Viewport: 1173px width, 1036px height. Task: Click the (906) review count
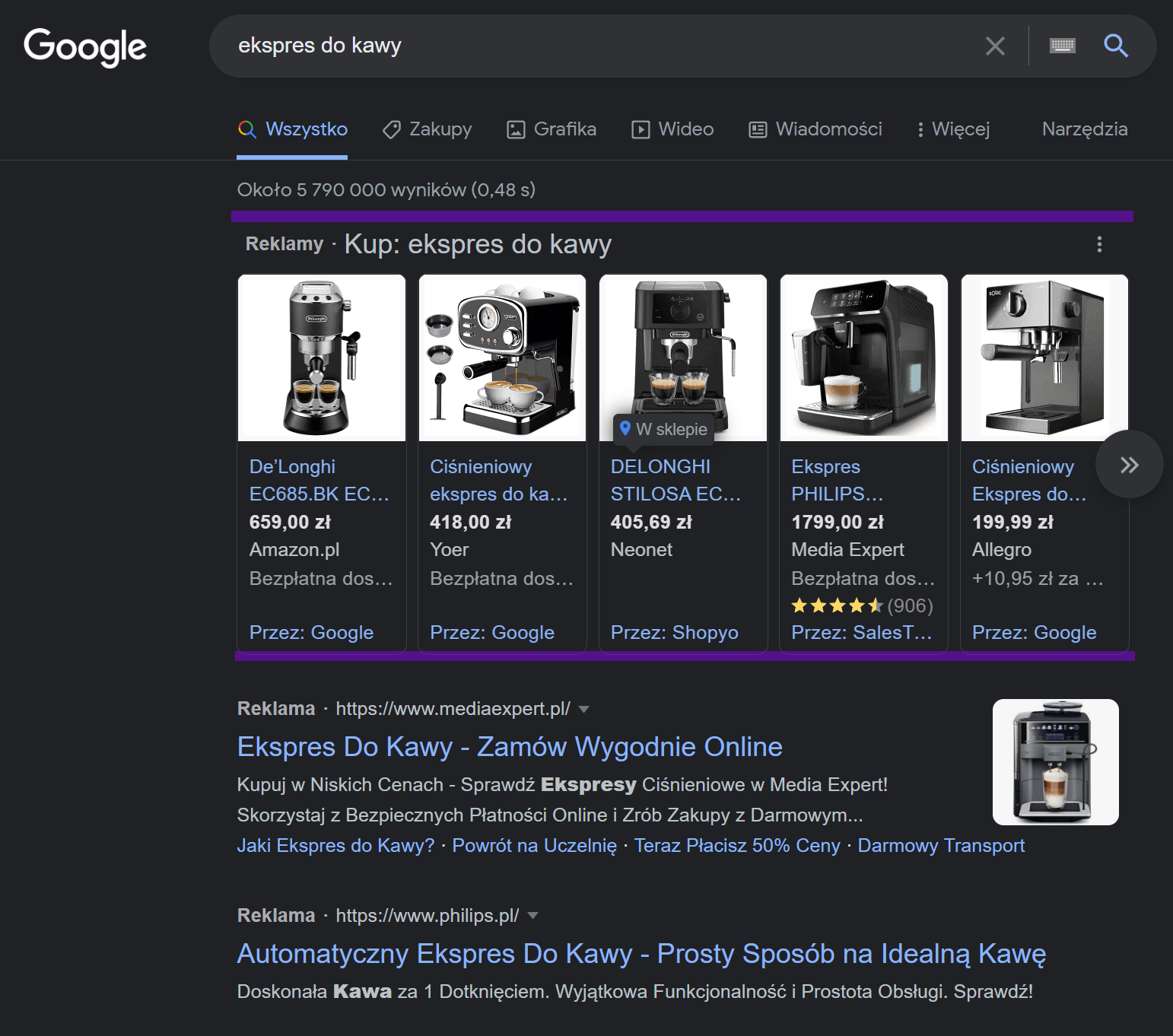(x=910, y=605)
